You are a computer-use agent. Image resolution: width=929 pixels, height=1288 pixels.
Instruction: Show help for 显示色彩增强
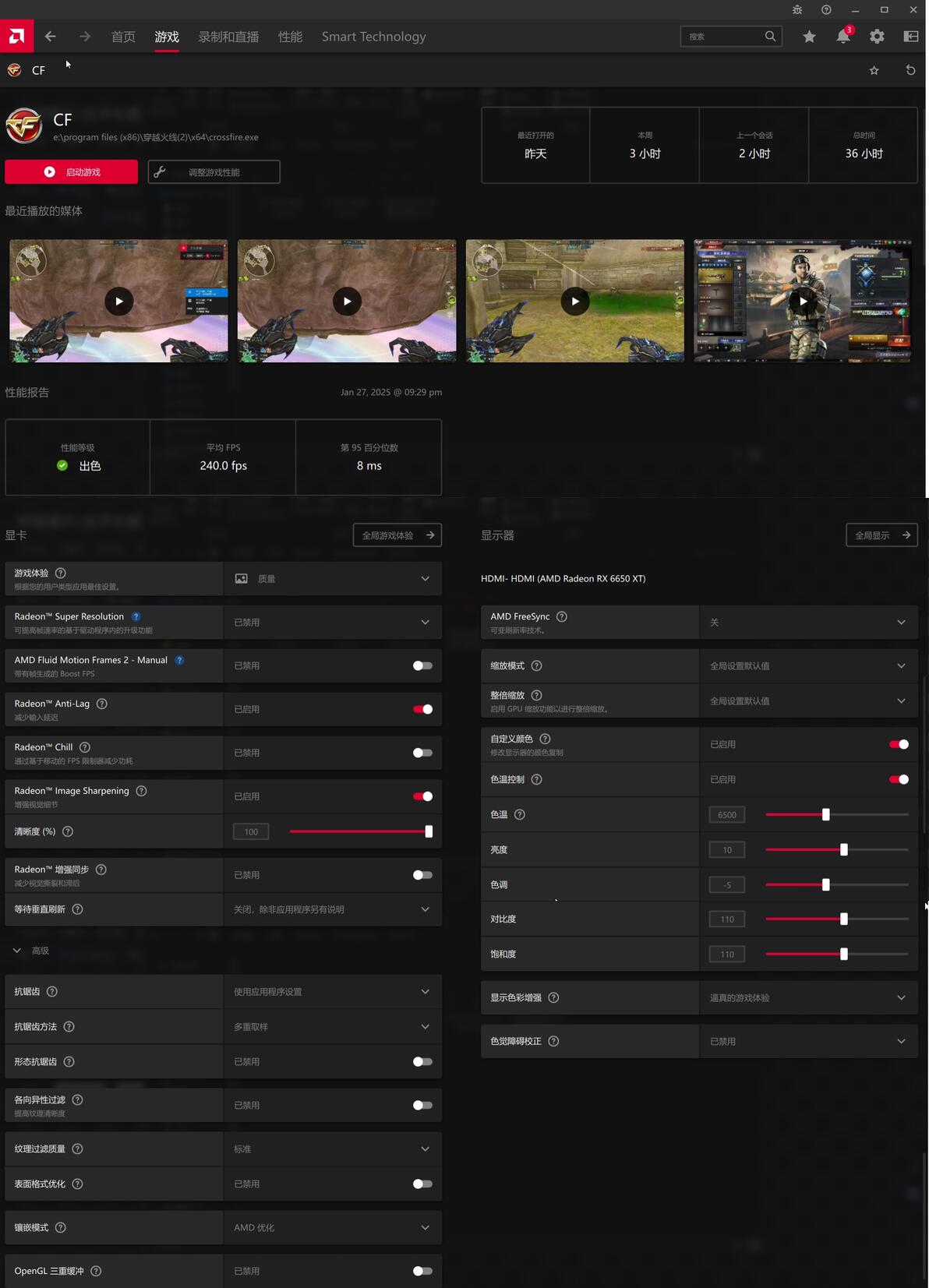coord(553,997)
